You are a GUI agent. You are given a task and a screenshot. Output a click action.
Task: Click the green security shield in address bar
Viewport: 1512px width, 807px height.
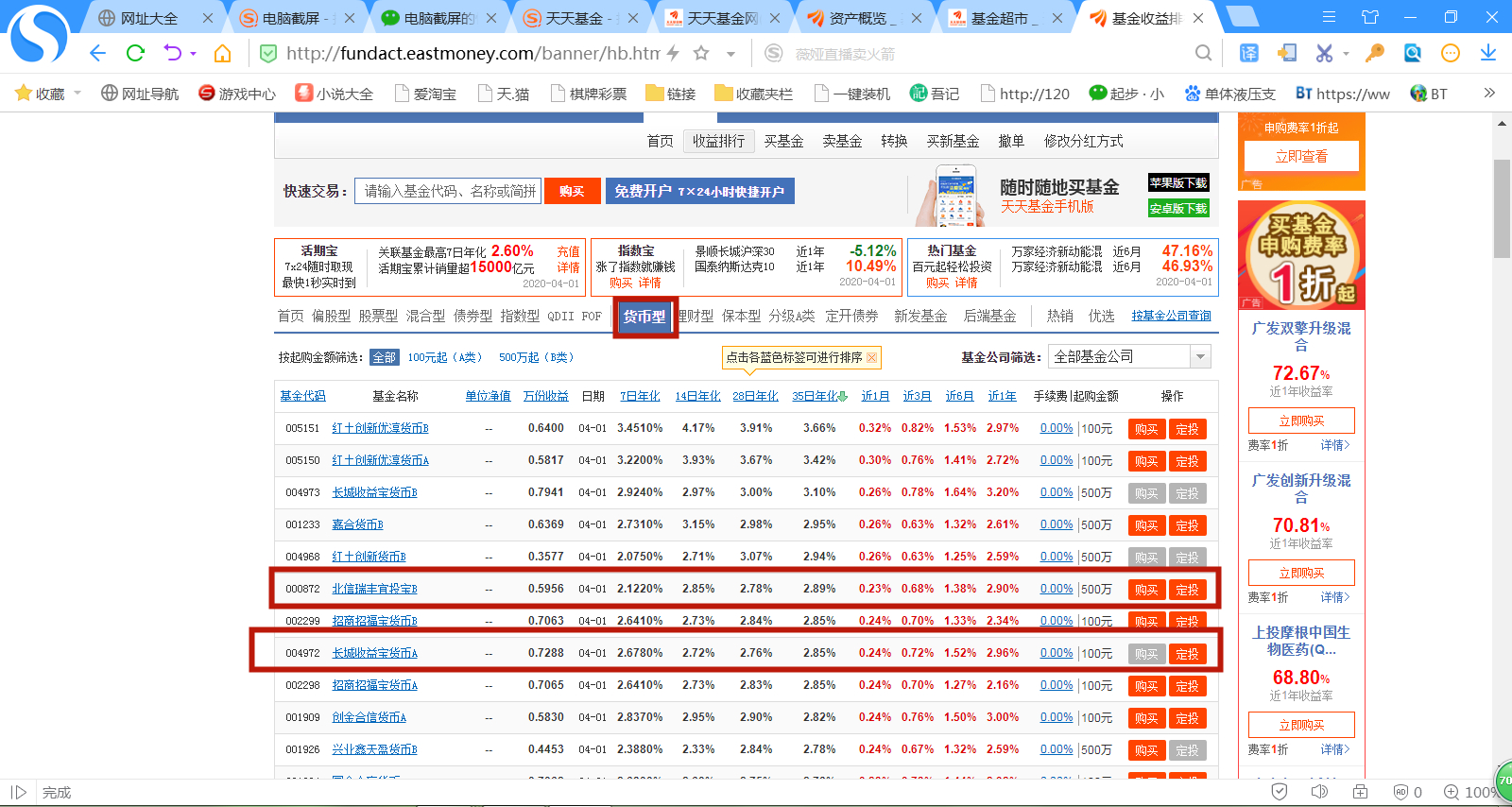pyautogui.click(x=268, y=54)
